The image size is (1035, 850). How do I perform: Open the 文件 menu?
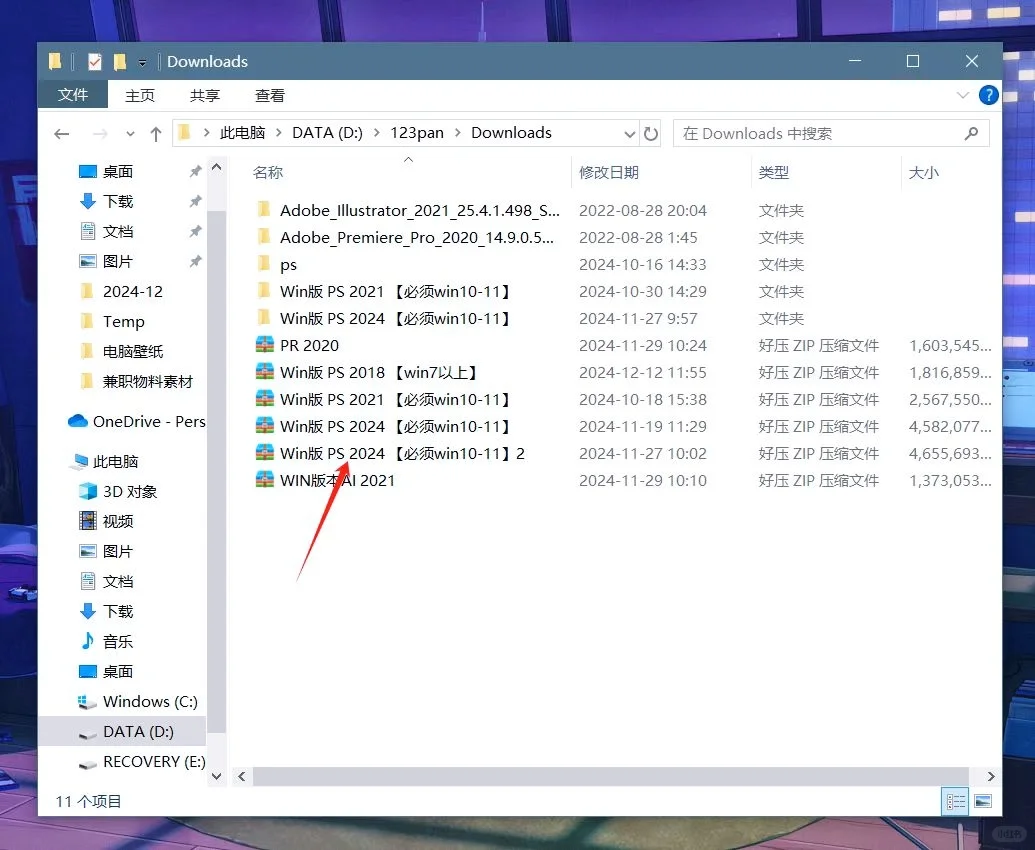pyautogui.click(x=72, y=95)
